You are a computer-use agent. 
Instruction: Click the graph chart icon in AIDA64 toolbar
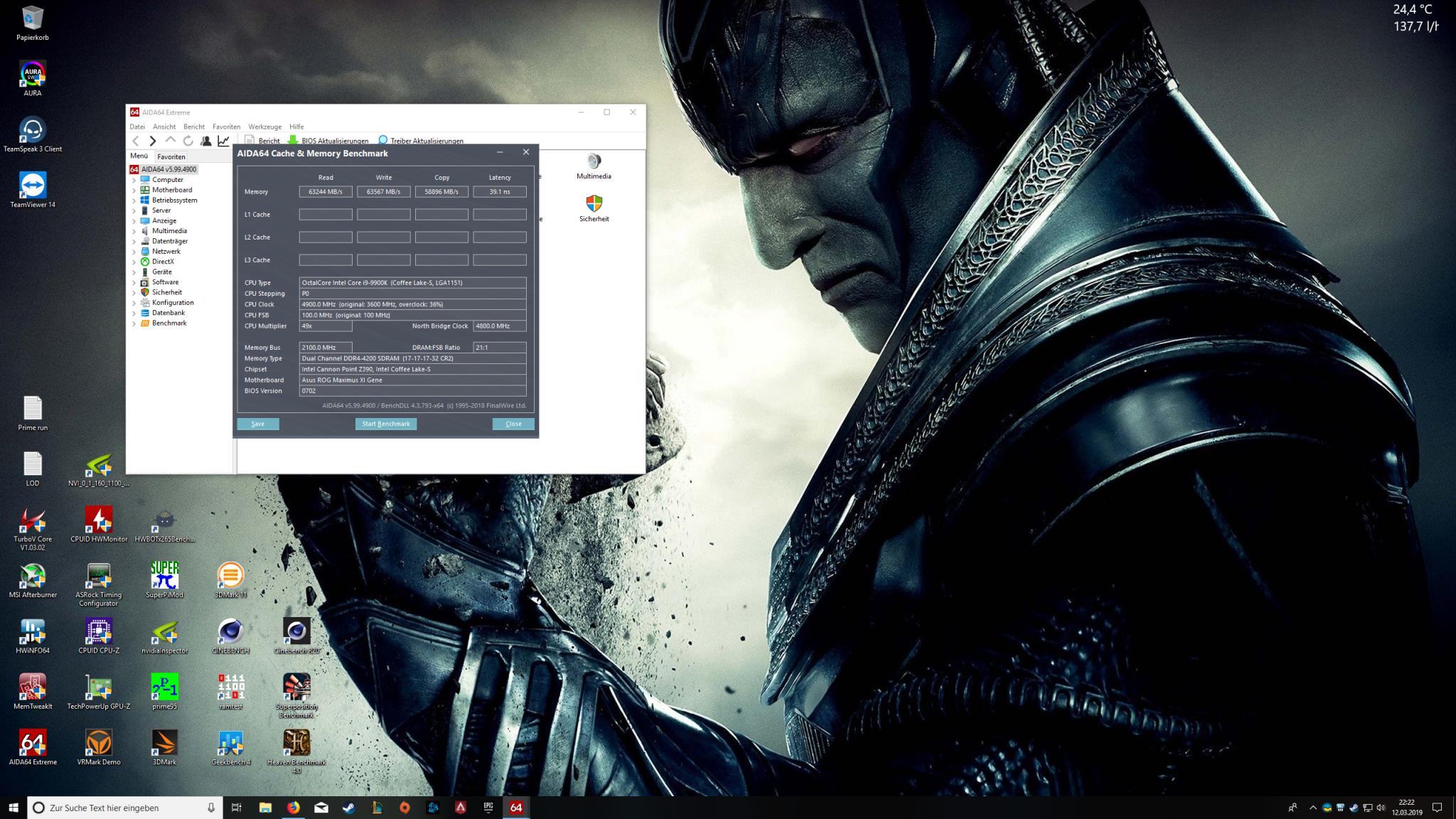[x=223, y=141]
